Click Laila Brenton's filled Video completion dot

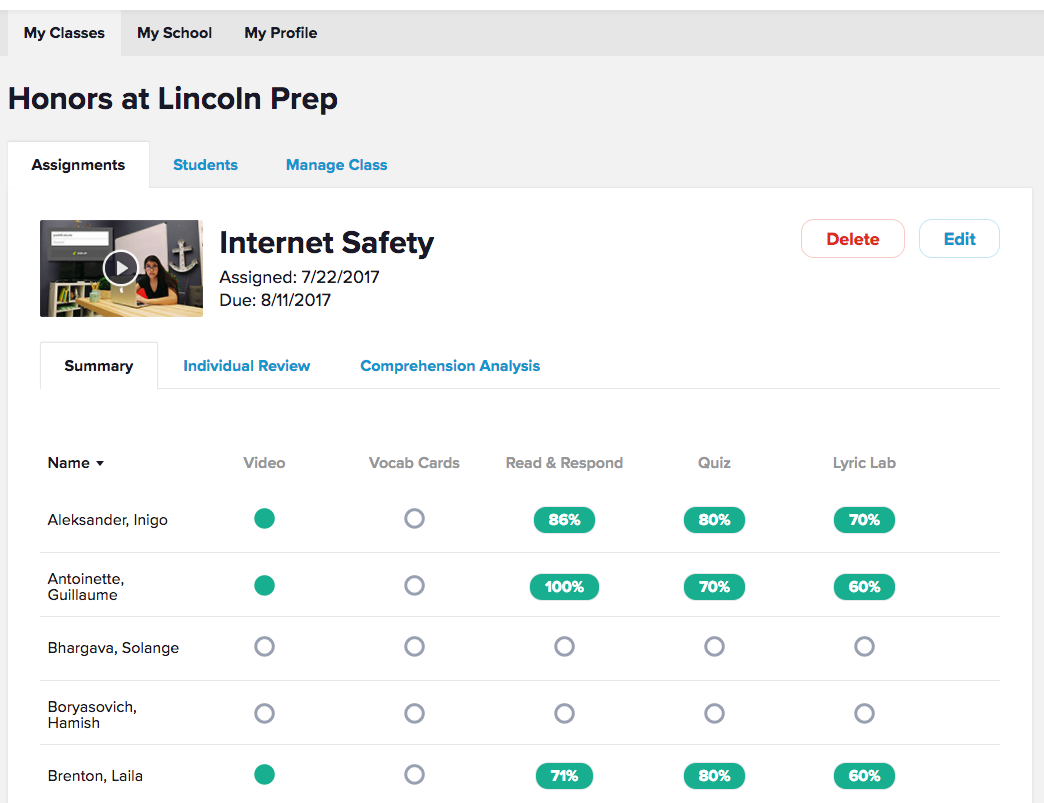[x=264, y=774]
